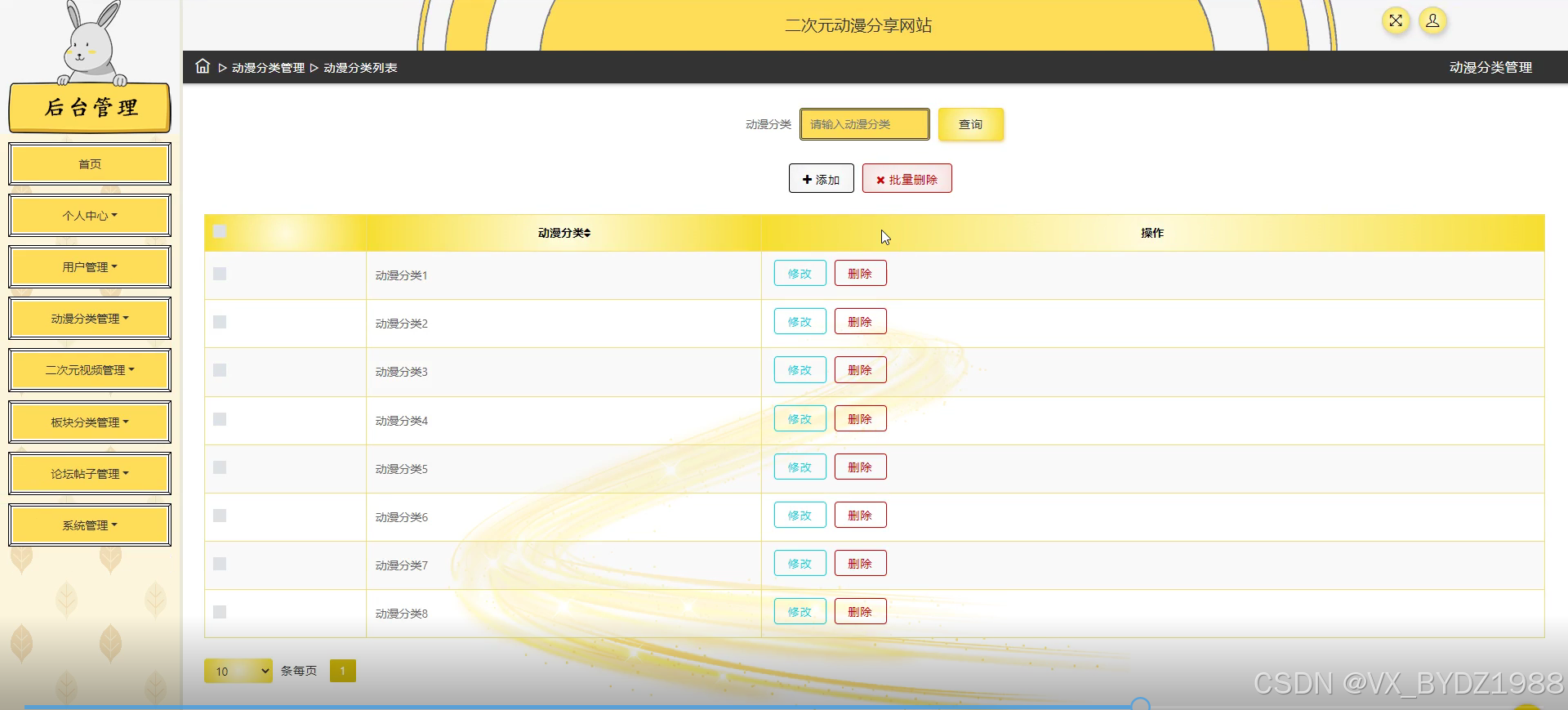Click 删除 for 动漫分类6
This screenshot has width=1568, height=710.
tap(860, 516)
